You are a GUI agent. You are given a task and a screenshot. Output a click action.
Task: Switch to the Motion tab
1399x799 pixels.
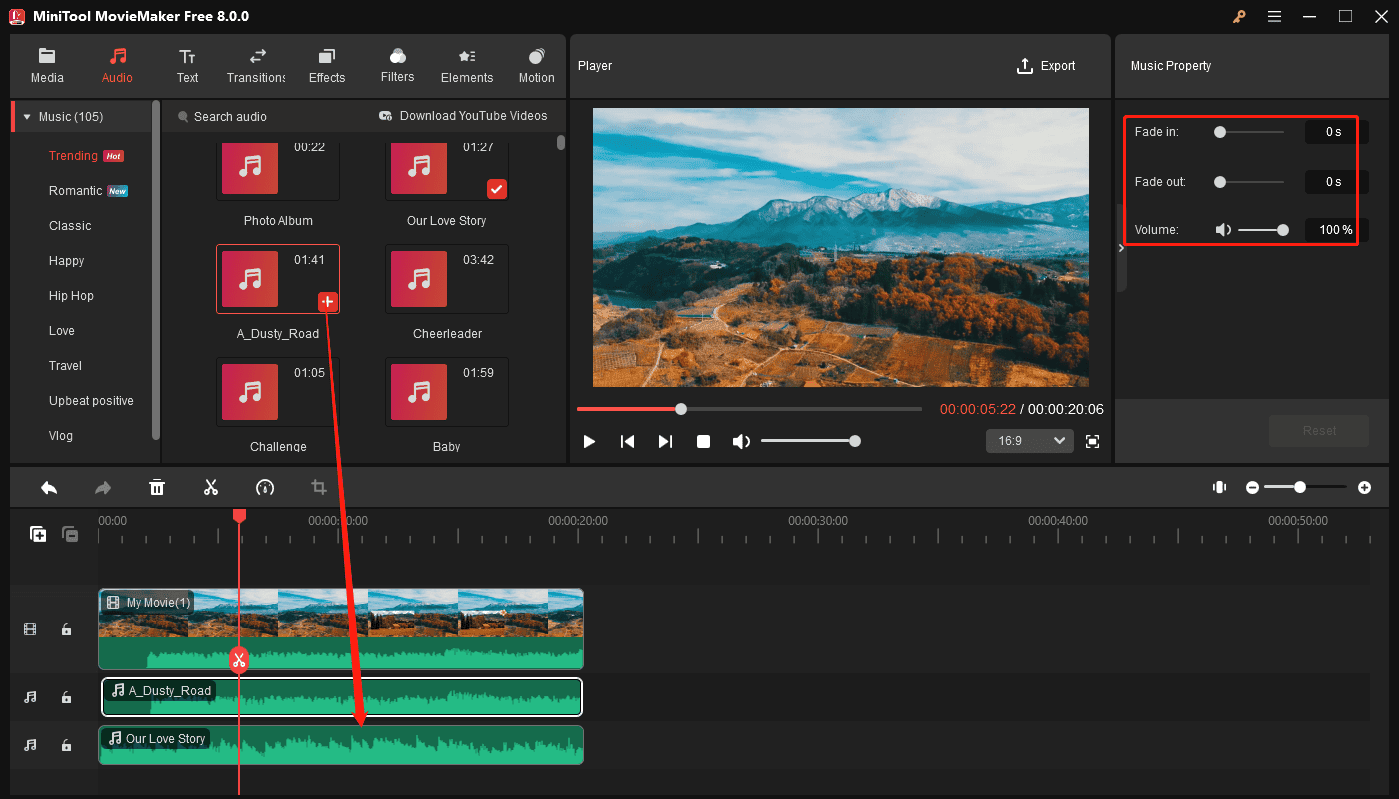[537, 66]
